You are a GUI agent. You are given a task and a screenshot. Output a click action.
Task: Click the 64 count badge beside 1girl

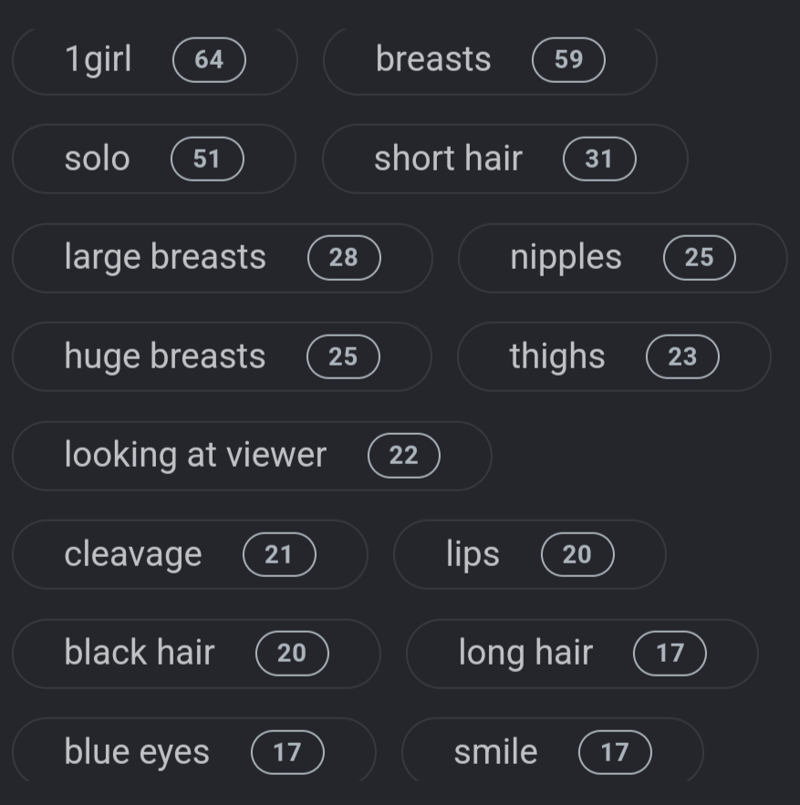209,60
